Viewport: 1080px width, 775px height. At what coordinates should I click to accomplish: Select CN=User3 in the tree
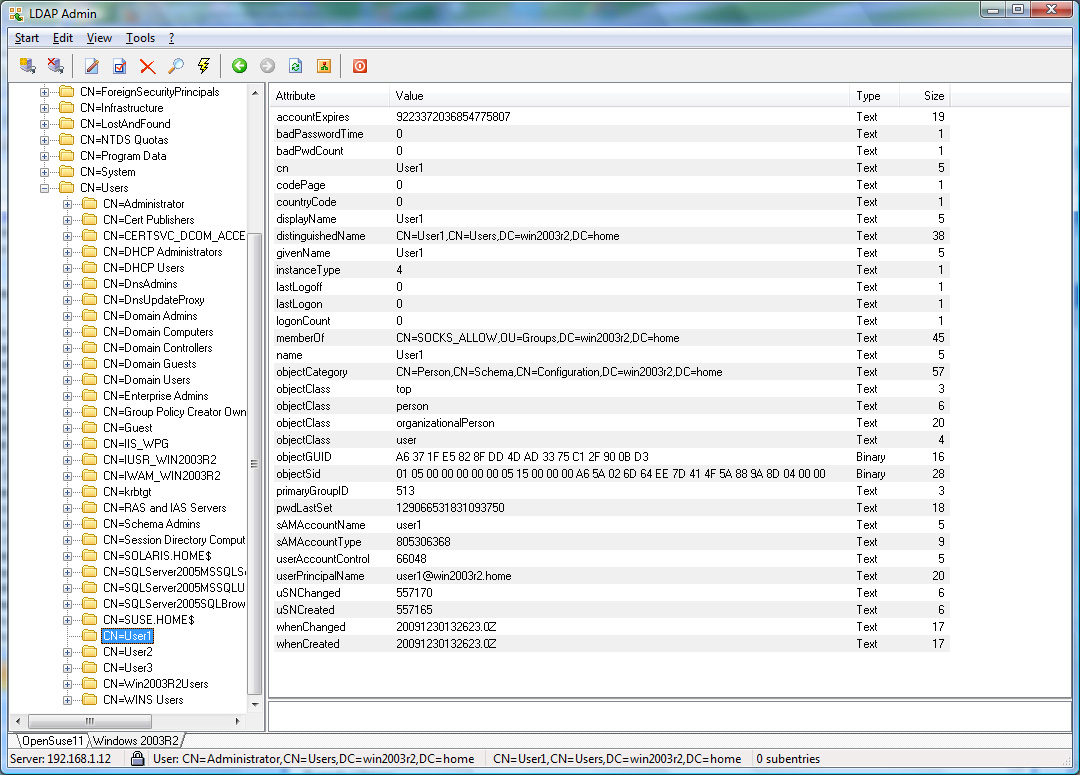tap(127, 668)
